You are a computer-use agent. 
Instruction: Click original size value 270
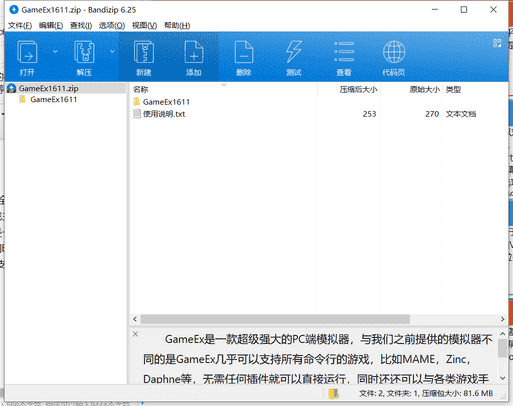432,114
